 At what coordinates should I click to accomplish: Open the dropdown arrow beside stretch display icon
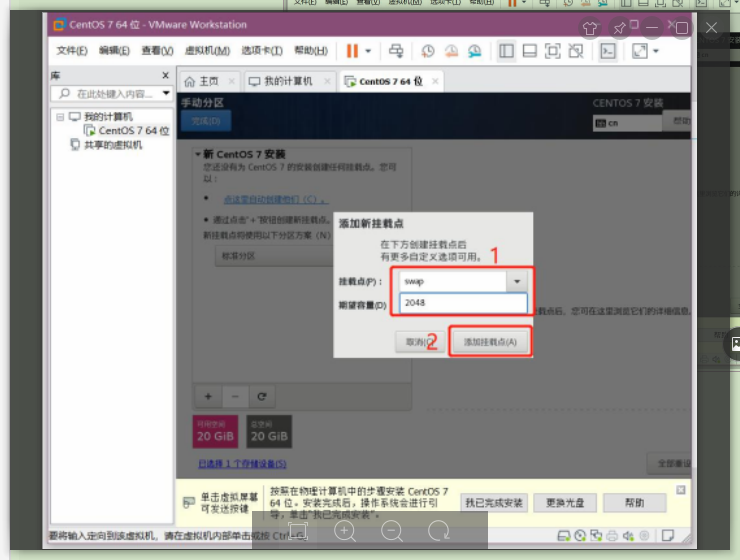click(656, 51)
